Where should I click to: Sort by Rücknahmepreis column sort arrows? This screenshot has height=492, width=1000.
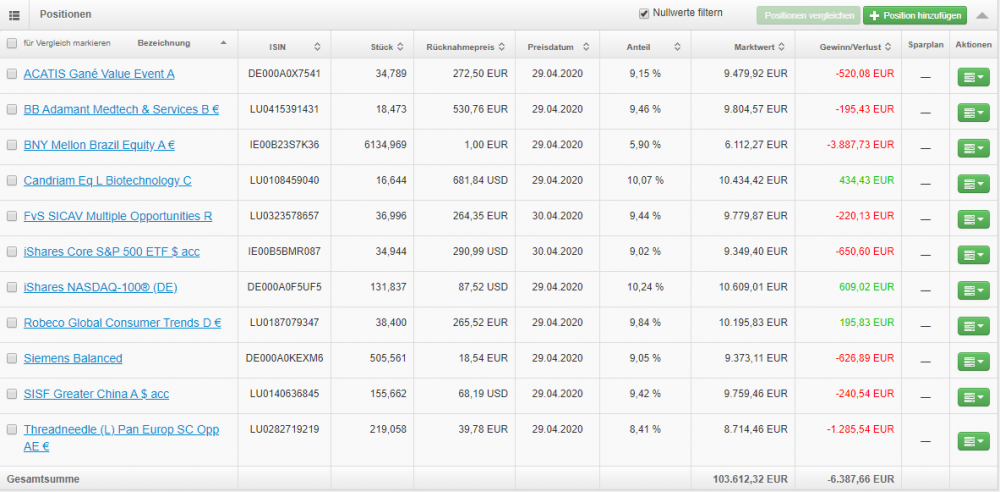click(500, 47)
